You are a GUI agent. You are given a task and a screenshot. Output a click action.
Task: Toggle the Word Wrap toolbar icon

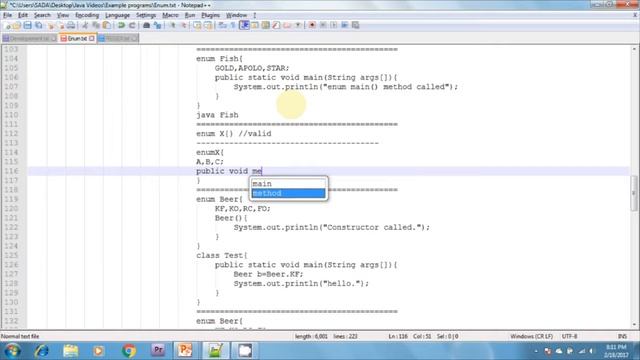click(x=222, y=25)
